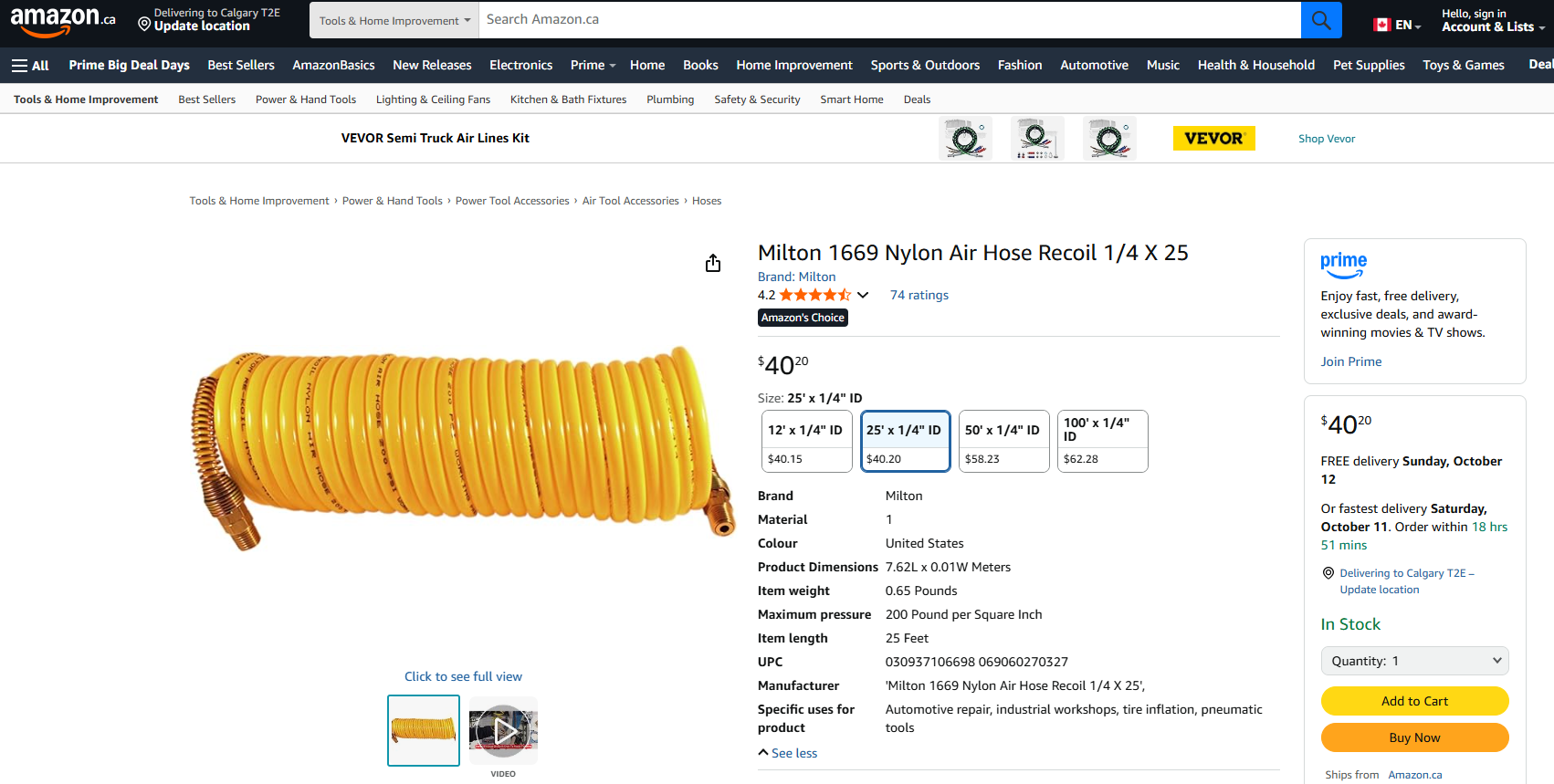Open Toys & Games

coord(1464,65)
